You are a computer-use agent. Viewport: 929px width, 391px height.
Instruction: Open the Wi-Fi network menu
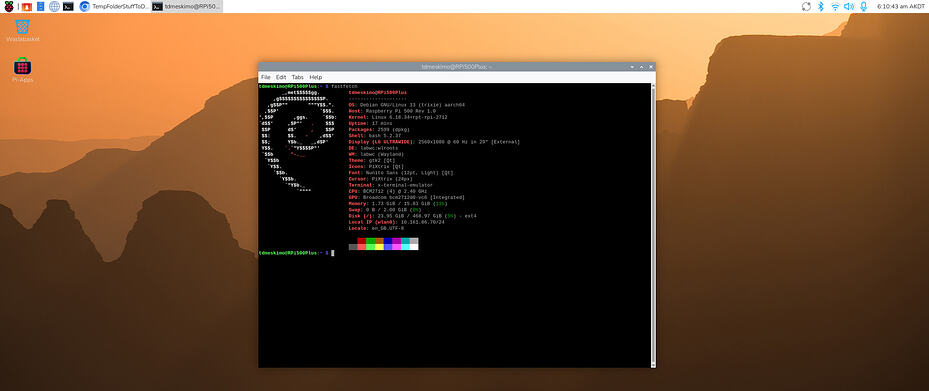point(835,7)
